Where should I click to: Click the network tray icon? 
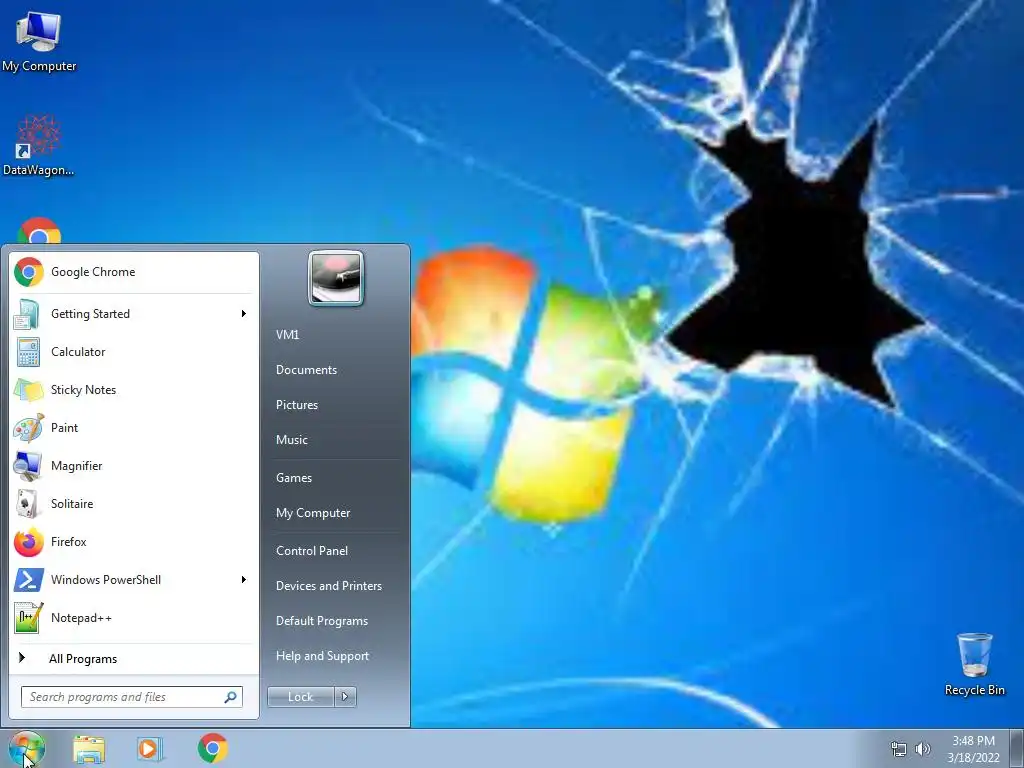899,749
